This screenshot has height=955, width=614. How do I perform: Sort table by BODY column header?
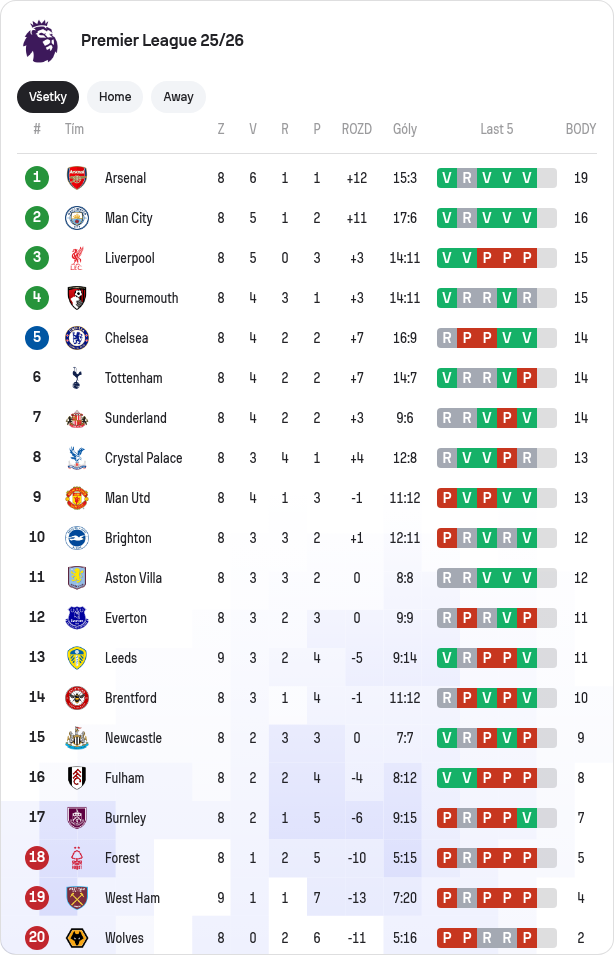coord(580,129)
